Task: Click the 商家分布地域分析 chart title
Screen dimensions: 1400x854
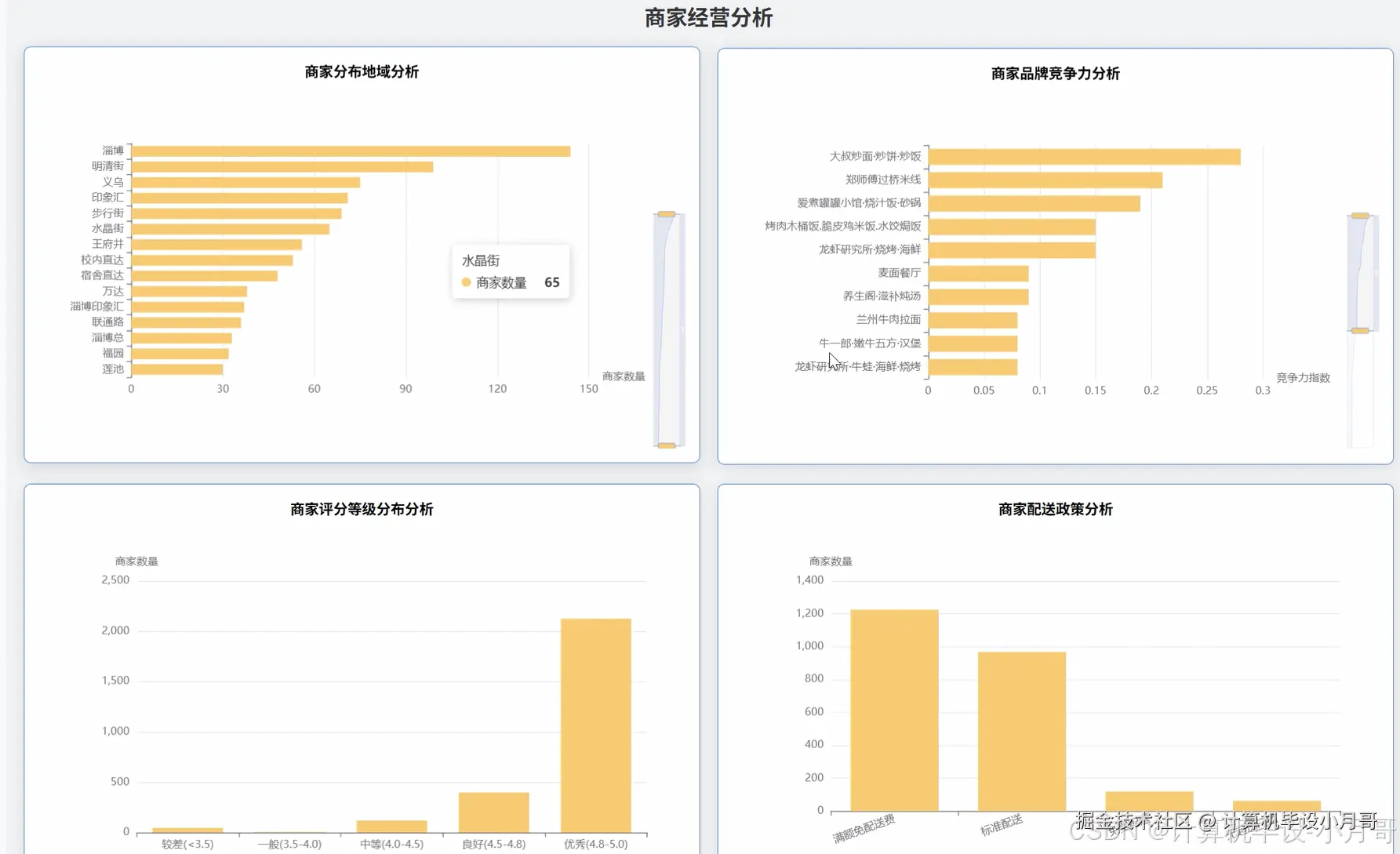Action: [362, 72]
